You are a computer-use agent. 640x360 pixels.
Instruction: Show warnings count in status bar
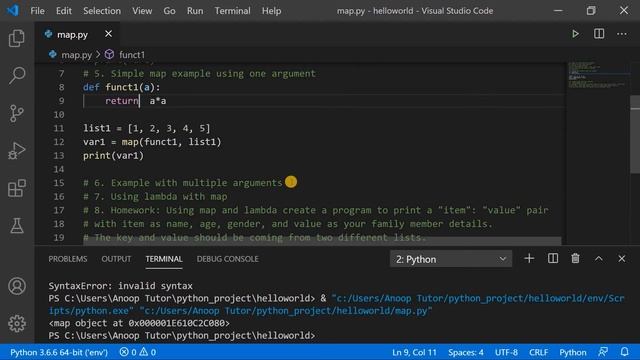148,352
